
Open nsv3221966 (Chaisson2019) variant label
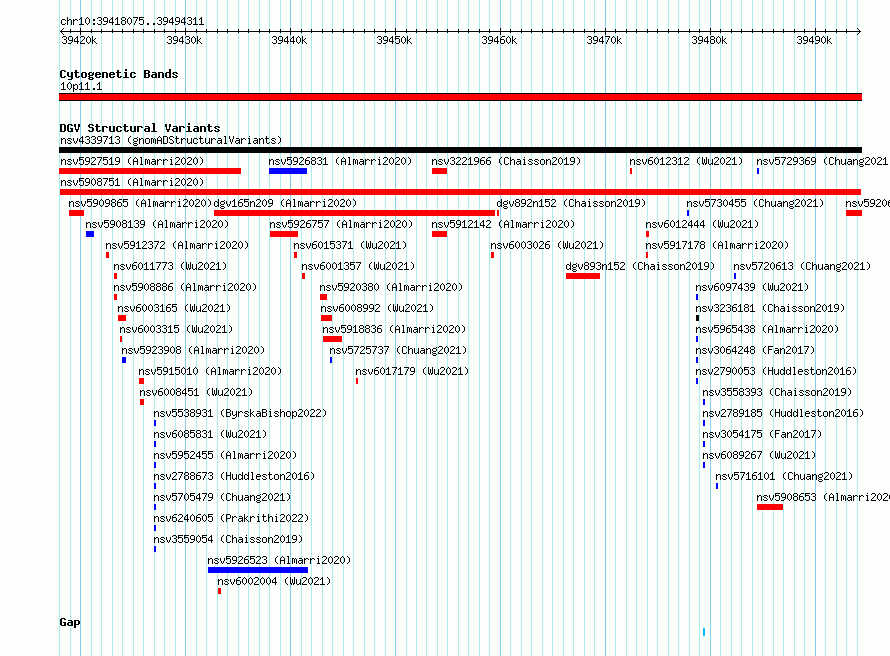(x=506, y=161)
